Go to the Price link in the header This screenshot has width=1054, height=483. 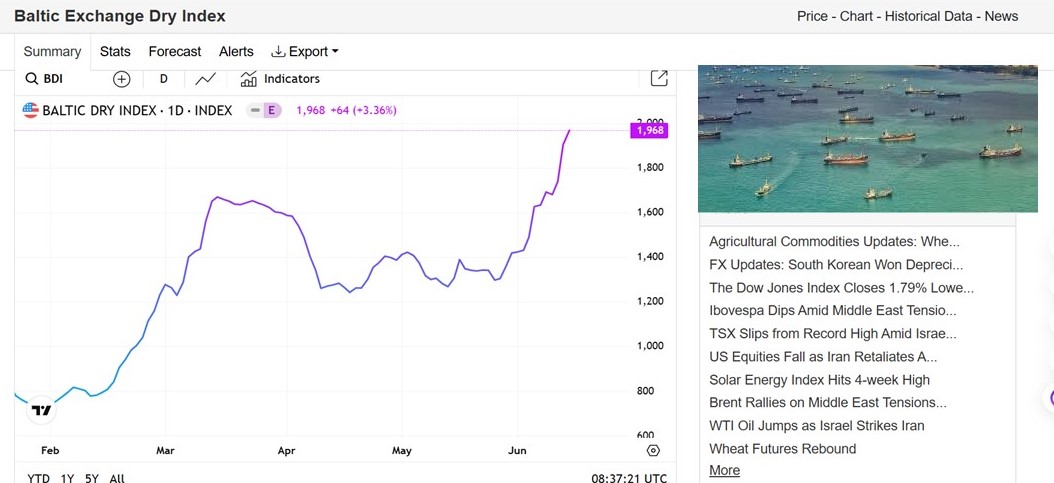pyautogui.click(x=812, y=16)
